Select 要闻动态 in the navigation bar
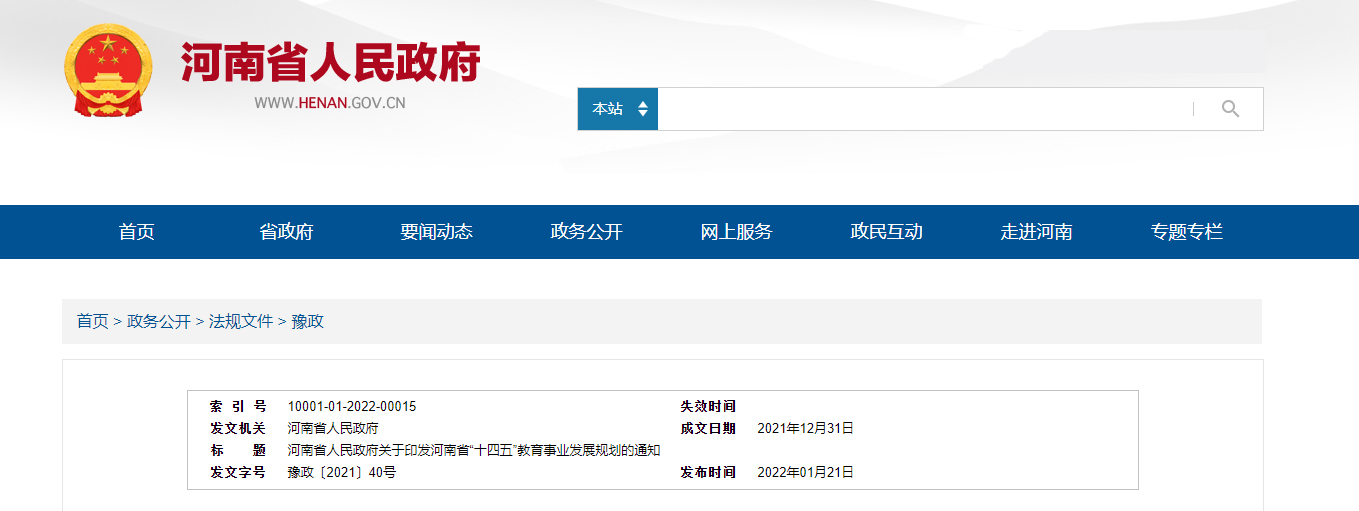The image size is (1359, 511). 436,232
